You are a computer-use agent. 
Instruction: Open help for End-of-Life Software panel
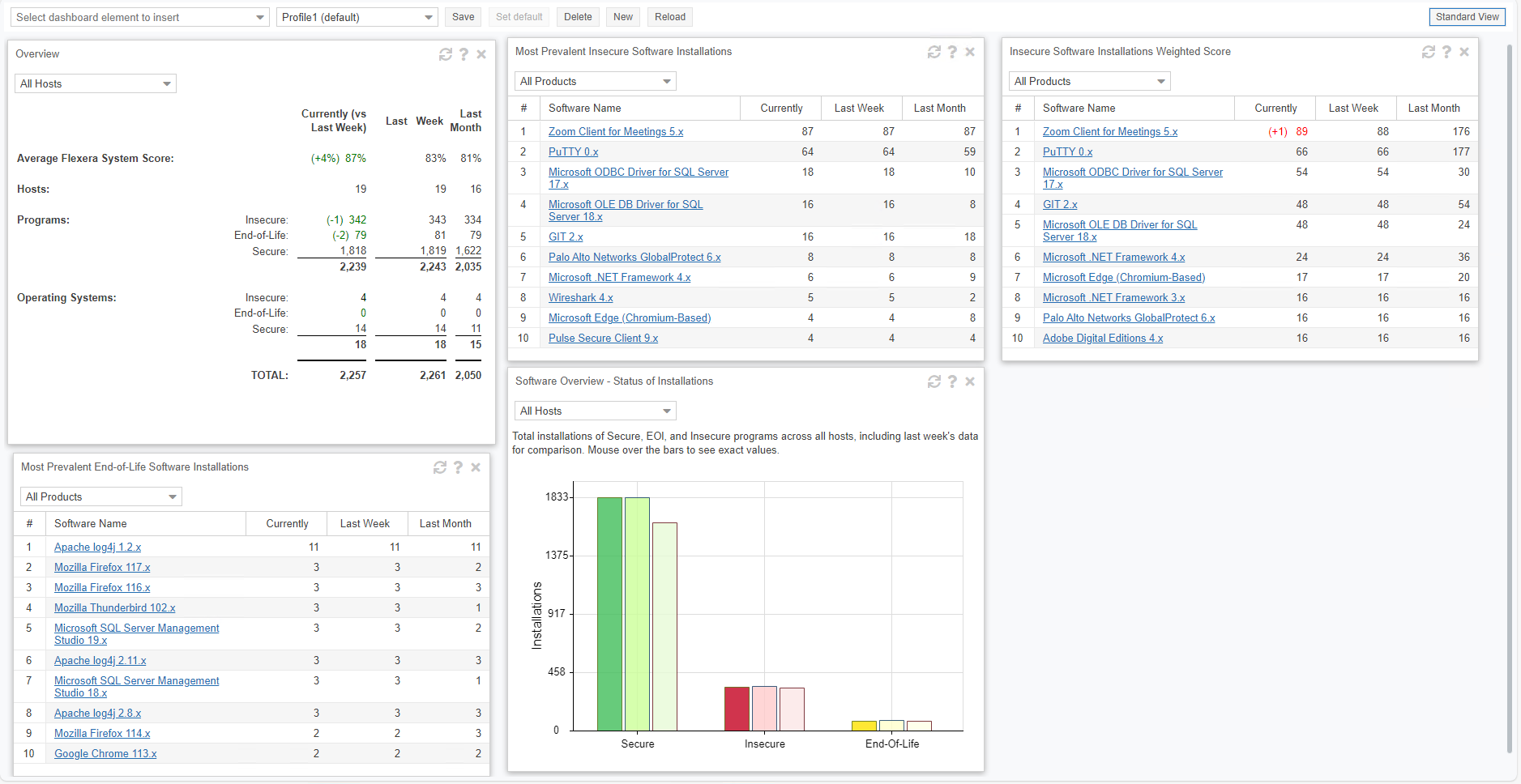[x=458, y=467]
